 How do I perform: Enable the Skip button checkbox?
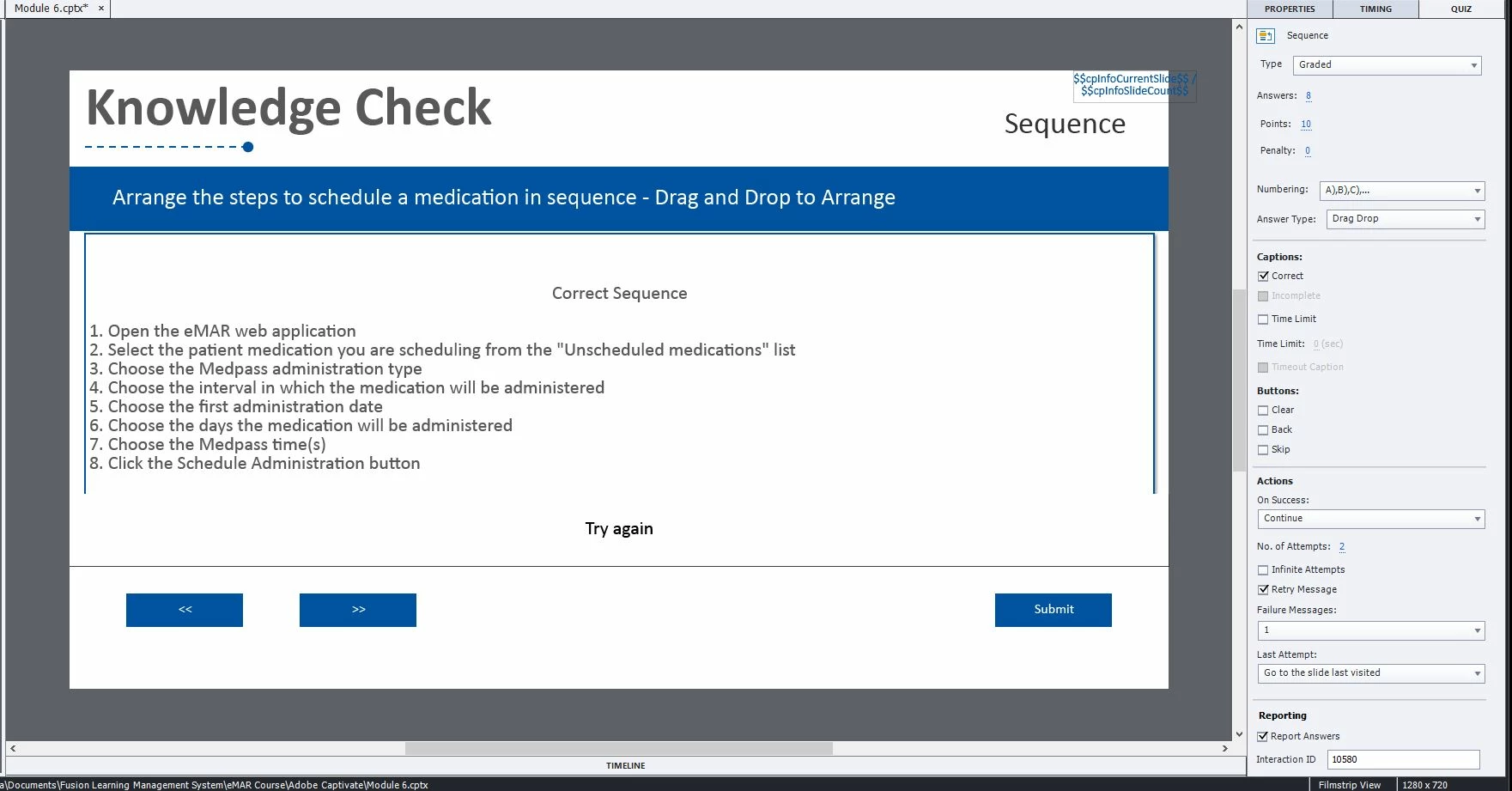click(x=1263, y=450)
